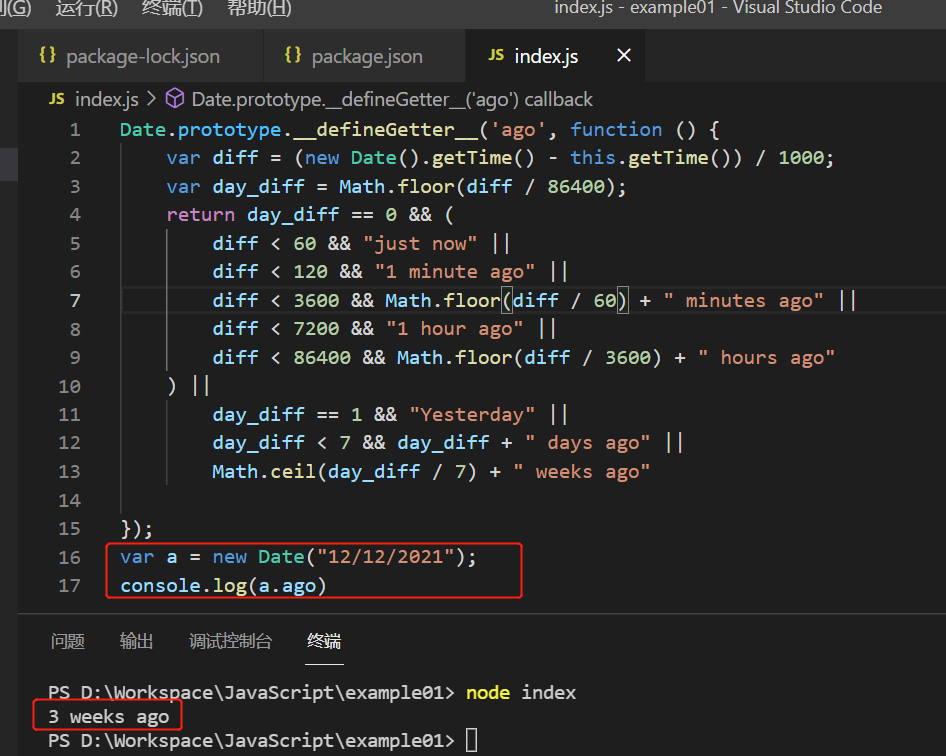Close the index.js tab
The width and height of the screenshot is (946, 756).
[x=624, y=56]
